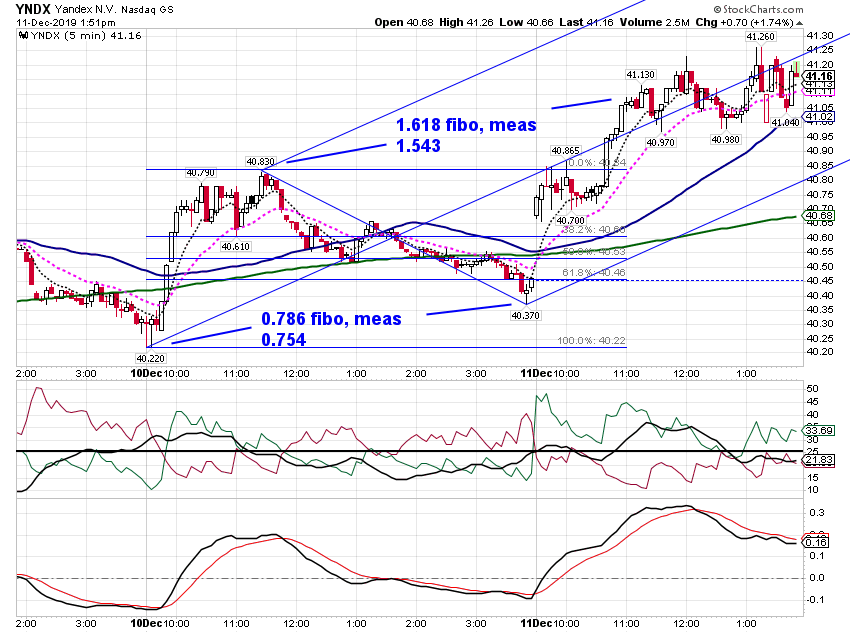This screenshot has height=633, width=850.
Task: Click the 40.370 swing low label
Action: [x=525, y=315]
